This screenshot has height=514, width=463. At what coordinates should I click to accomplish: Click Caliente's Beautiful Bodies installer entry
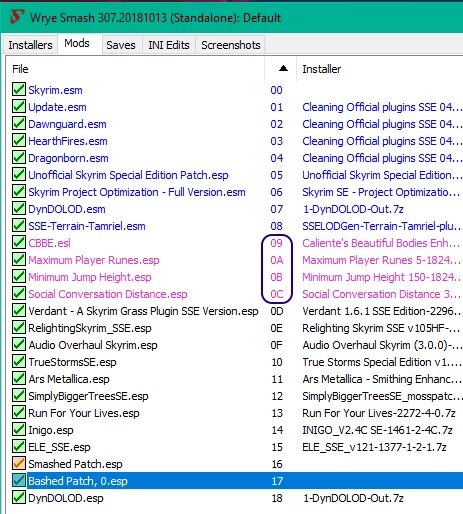pos(381,243)
